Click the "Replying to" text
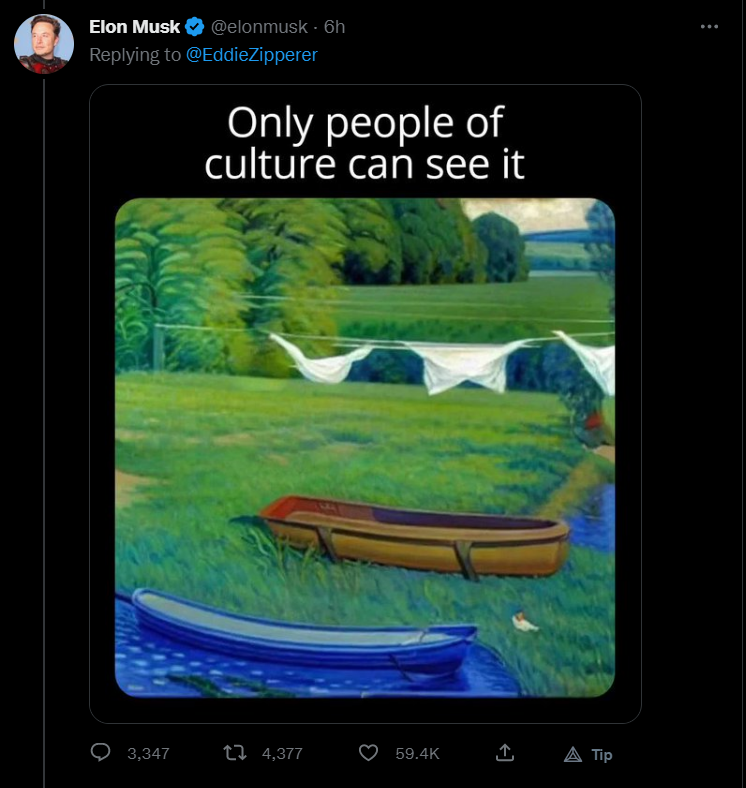Viewport: 746px width, 788px height. click(135, 55)
